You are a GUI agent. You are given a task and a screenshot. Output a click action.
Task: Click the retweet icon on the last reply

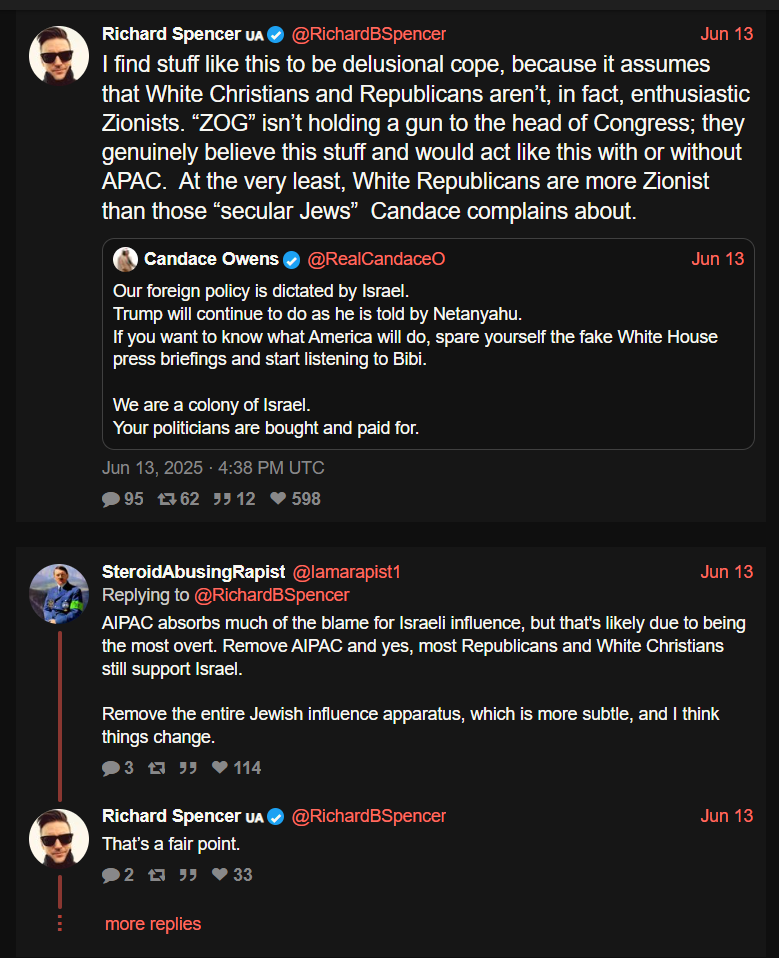(x=156, y=875)
